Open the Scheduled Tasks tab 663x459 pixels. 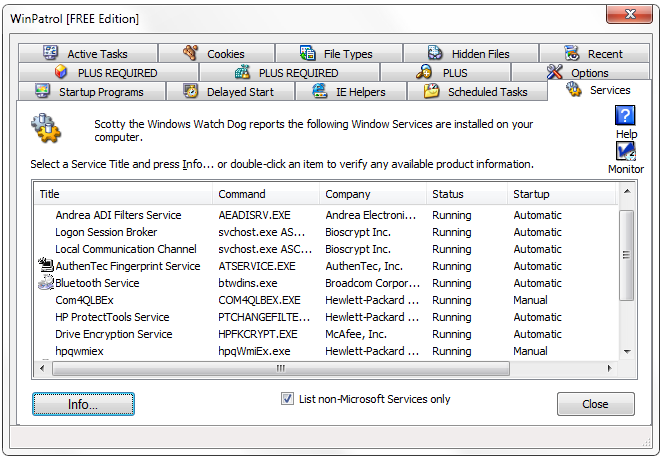[477, 91]
